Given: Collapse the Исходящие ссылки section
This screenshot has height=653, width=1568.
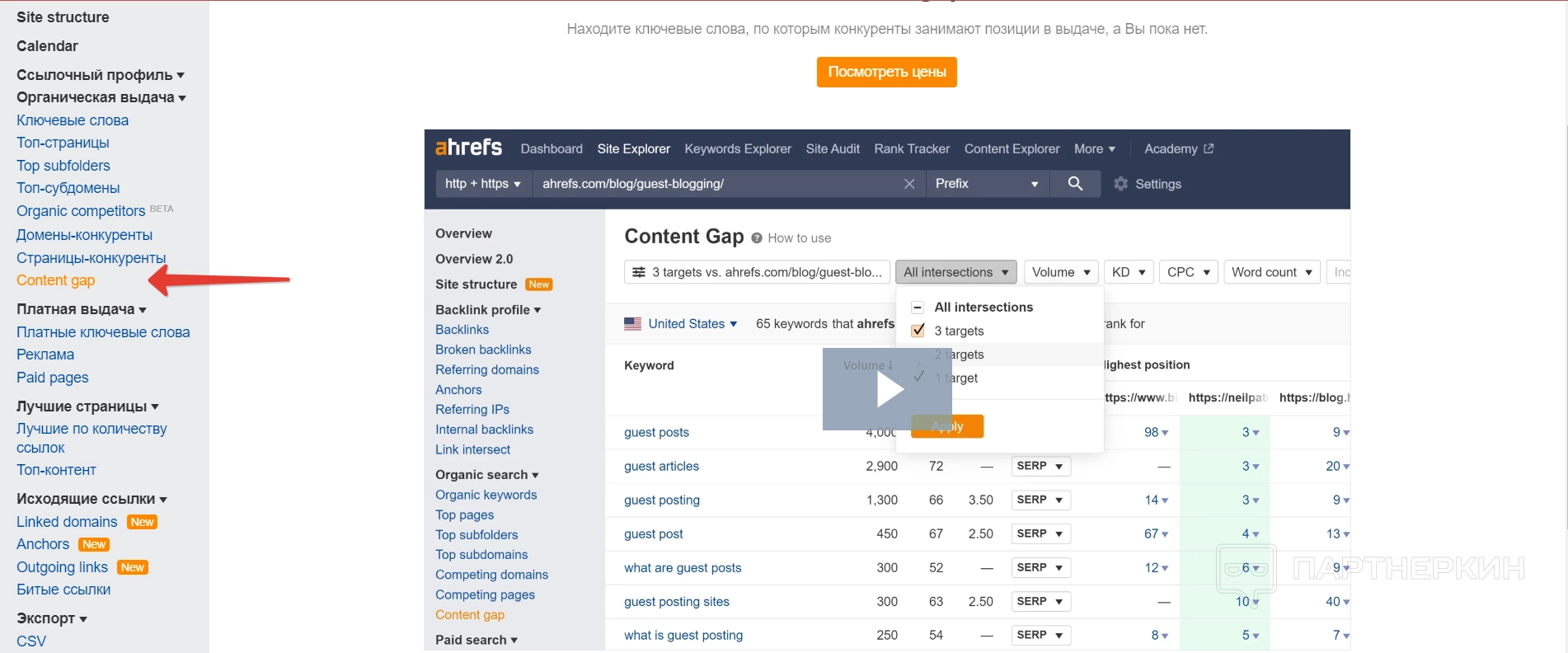Looking at the screenshot, I should [x=92, y=499].
